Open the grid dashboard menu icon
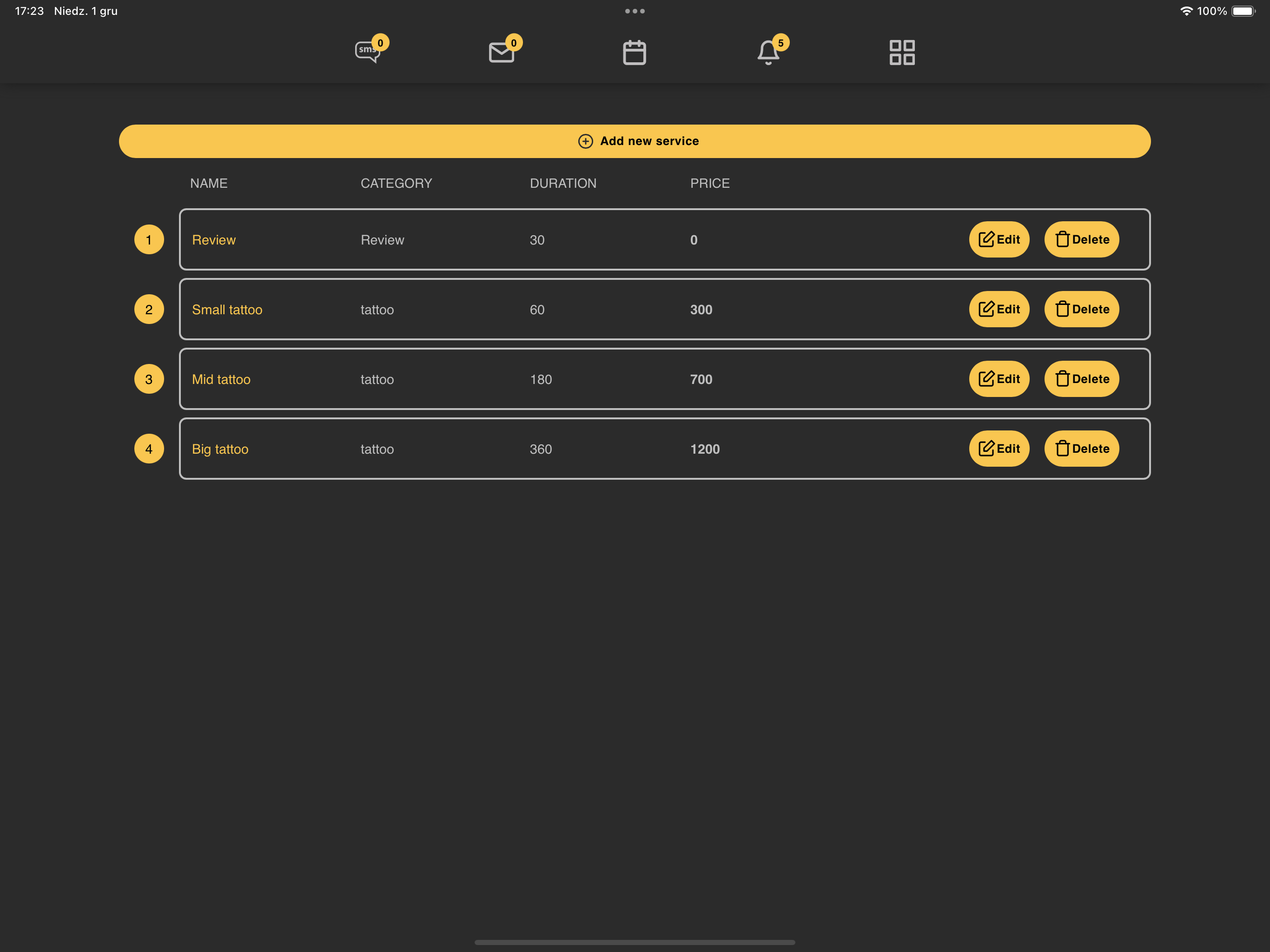 (902, 52)
